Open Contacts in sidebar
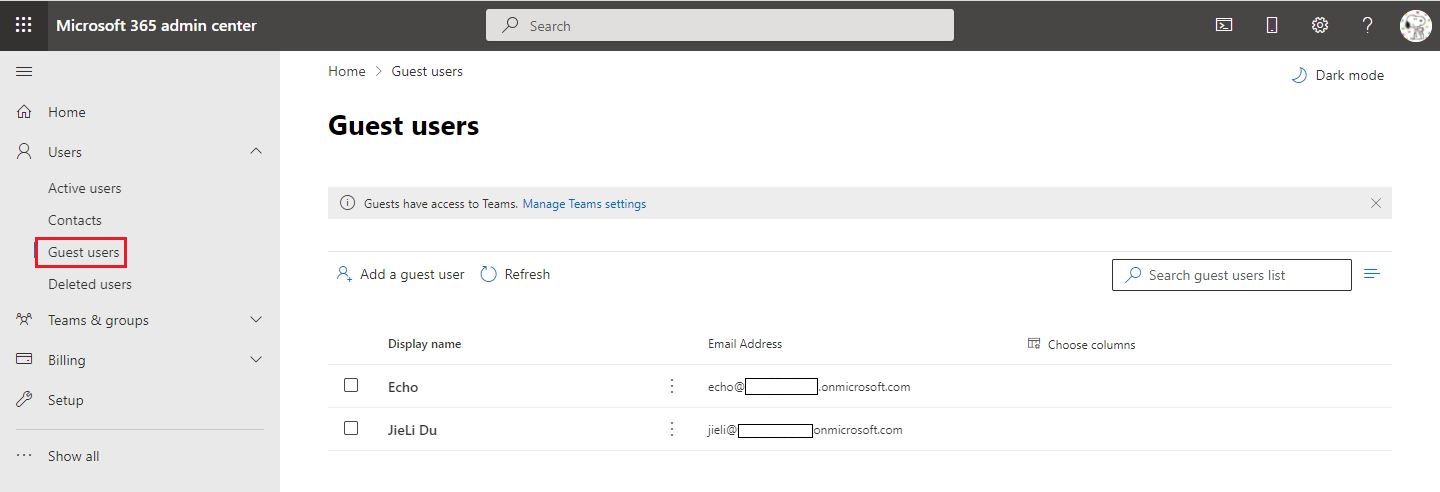Image resolution: width=1440 pixels, height=492 pixels. point(75,220)
